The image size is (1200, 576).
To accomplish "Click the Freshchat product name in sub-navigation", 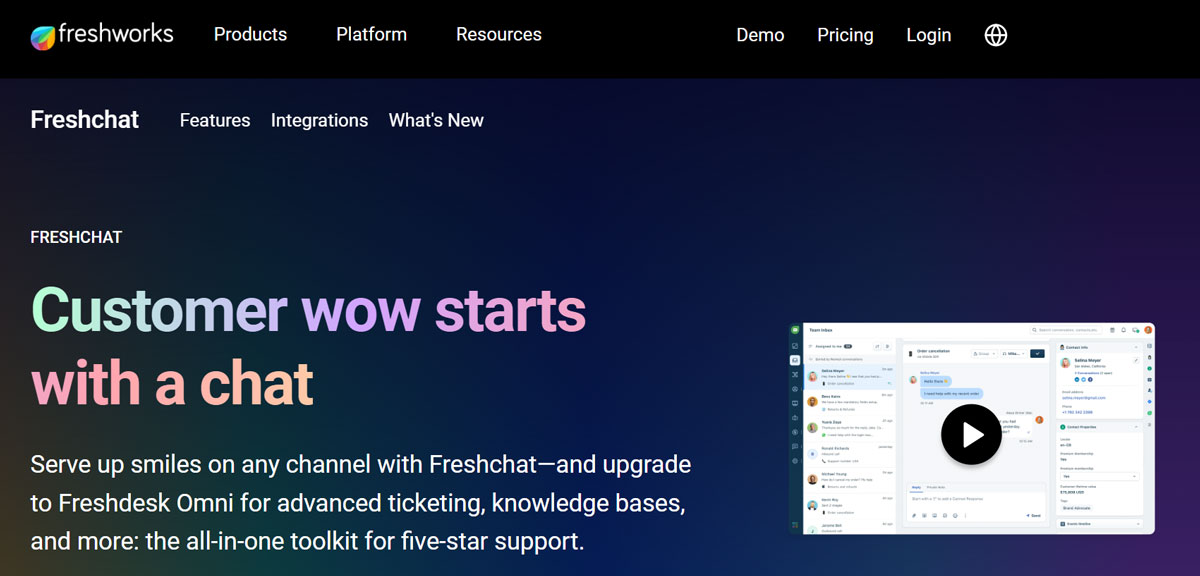I will click(x=85, y=120).
